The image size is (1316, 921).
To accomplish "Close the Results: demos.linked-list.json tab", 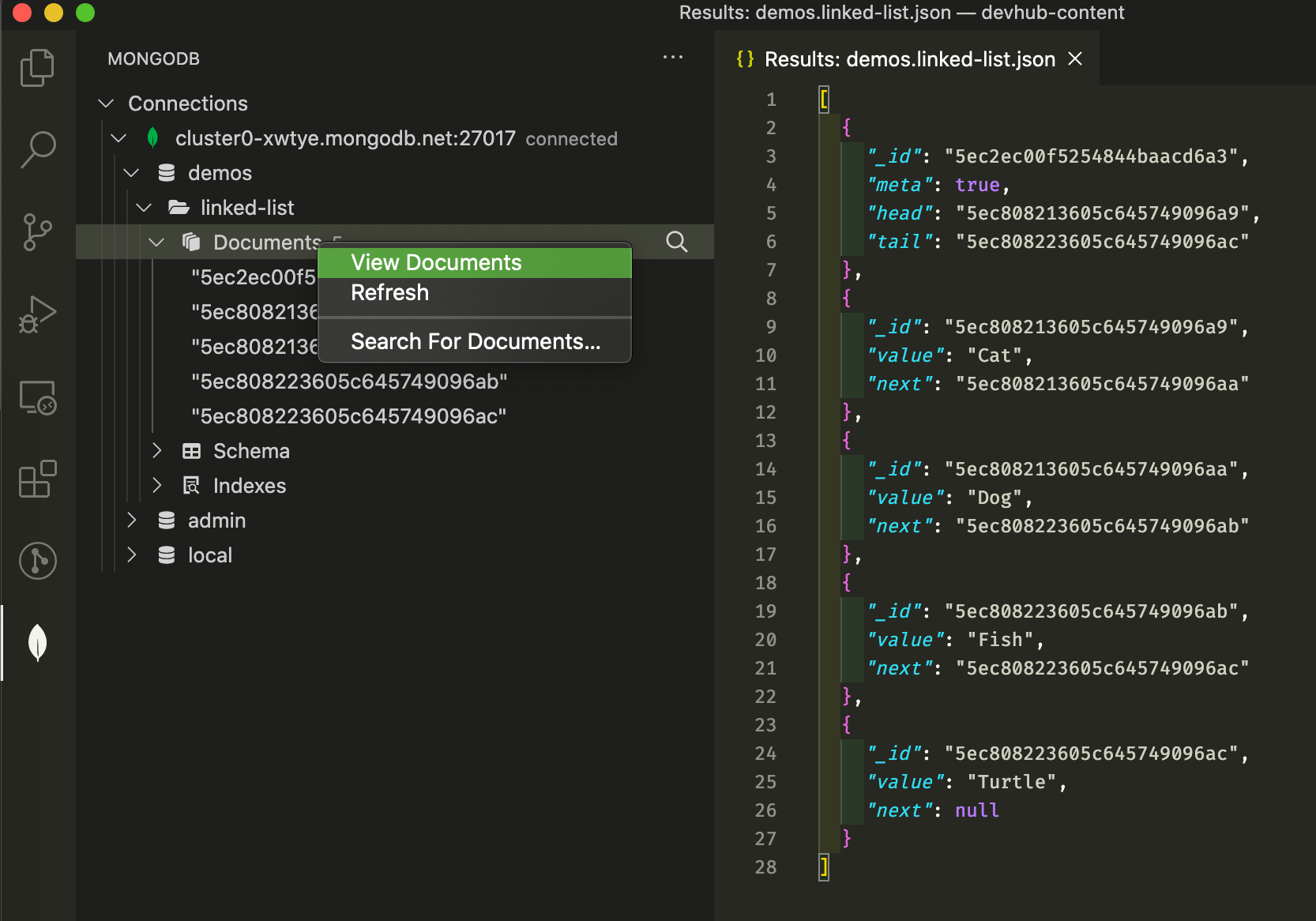I will tap(1074, 58).
